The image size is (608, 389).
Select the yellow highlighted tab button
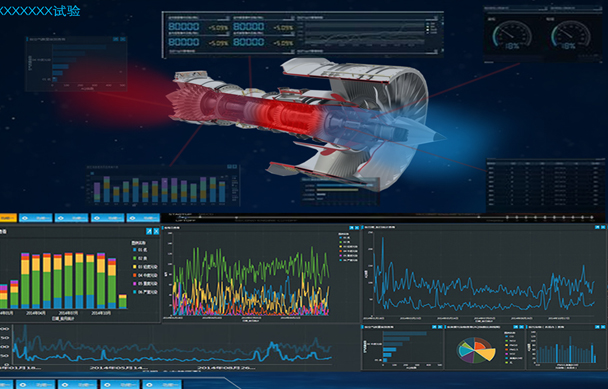[8, 218]
